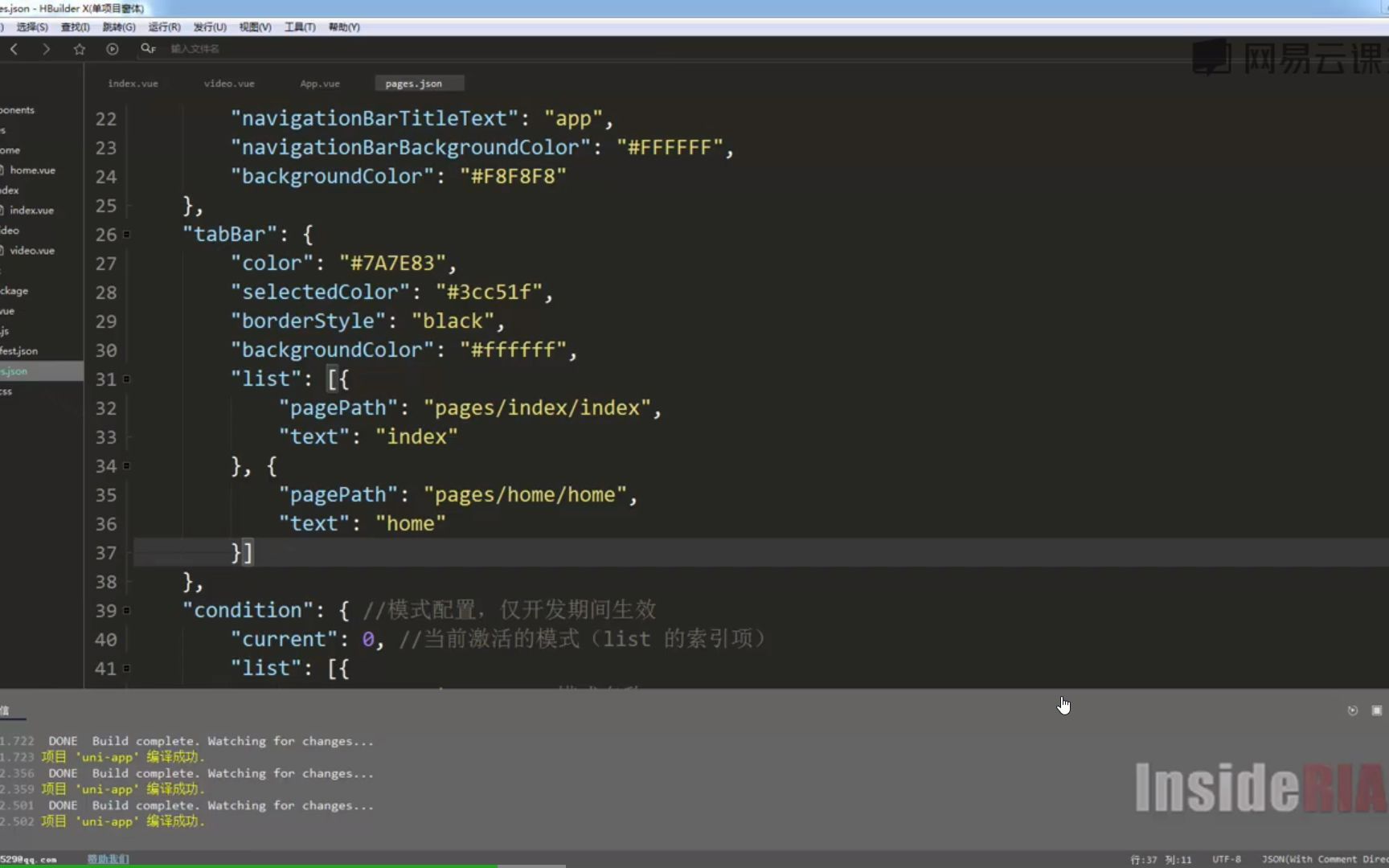Collapse the fold marker at line 34
The width and height of the screenshot is (1389, 868).
click(126, 466)
